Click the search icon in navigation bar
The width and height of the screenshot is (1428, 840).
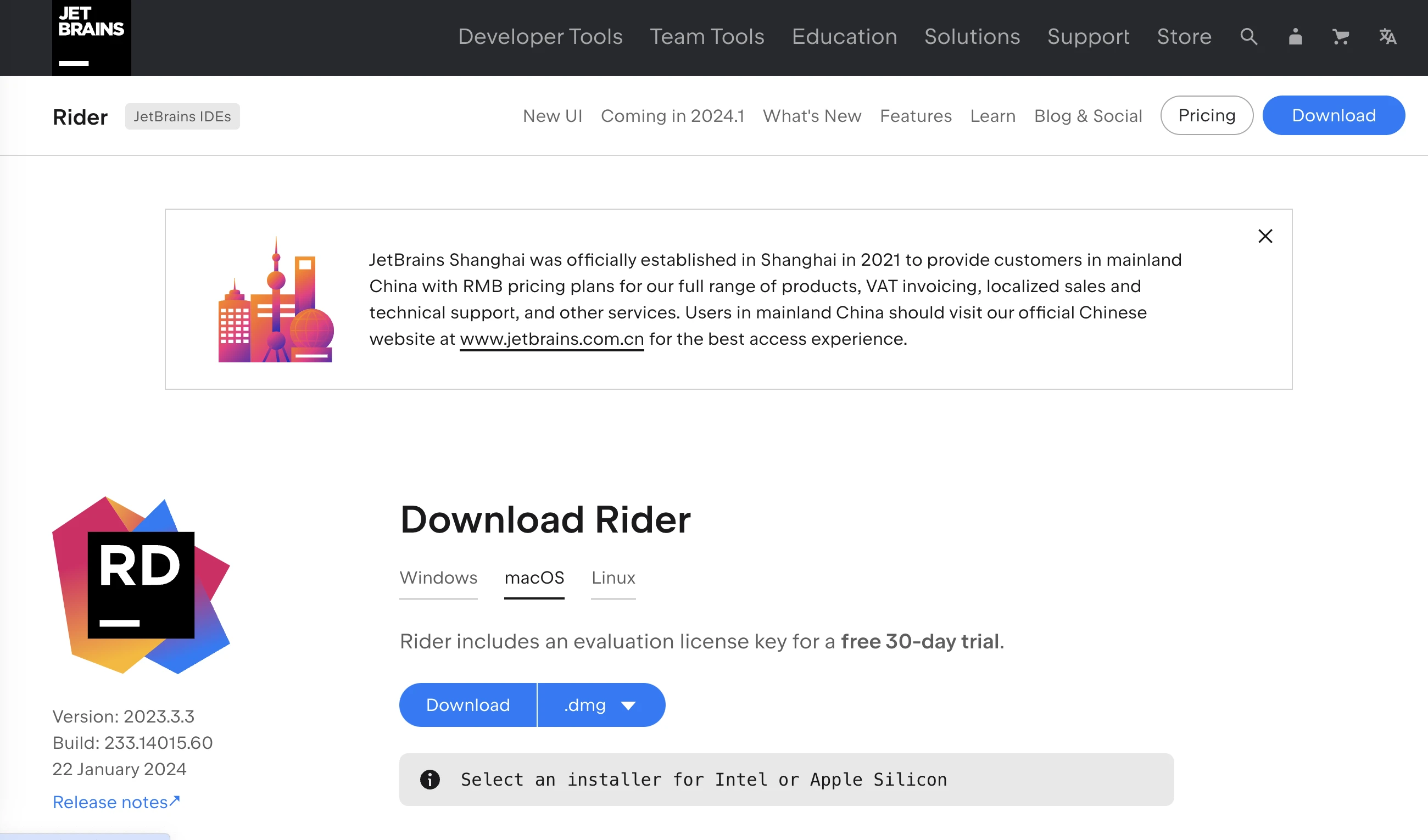[1248, 37]
